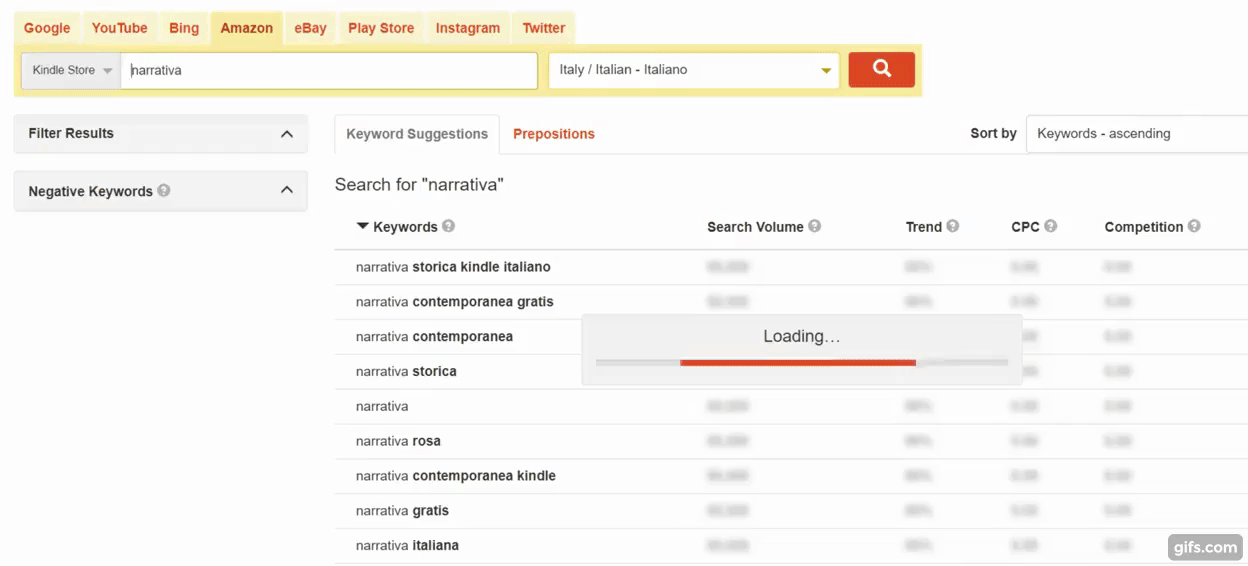Switch to the Prepositions tab
This screenshot has height=566, width=1248.
[x=553, y=134]
